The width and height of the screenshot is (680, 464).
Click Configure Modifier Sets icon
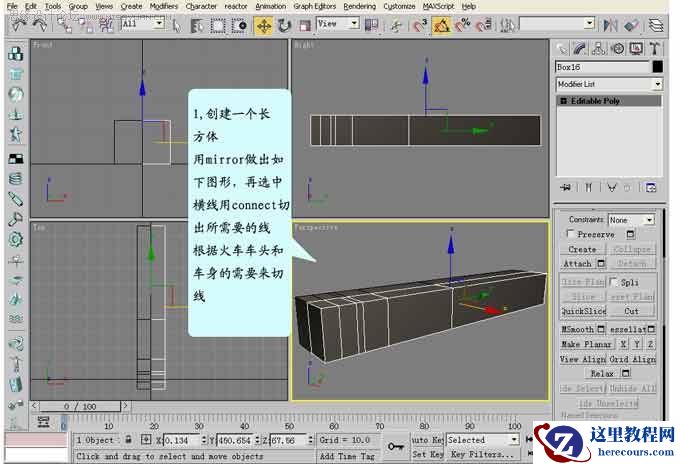[x=651, y=187]
